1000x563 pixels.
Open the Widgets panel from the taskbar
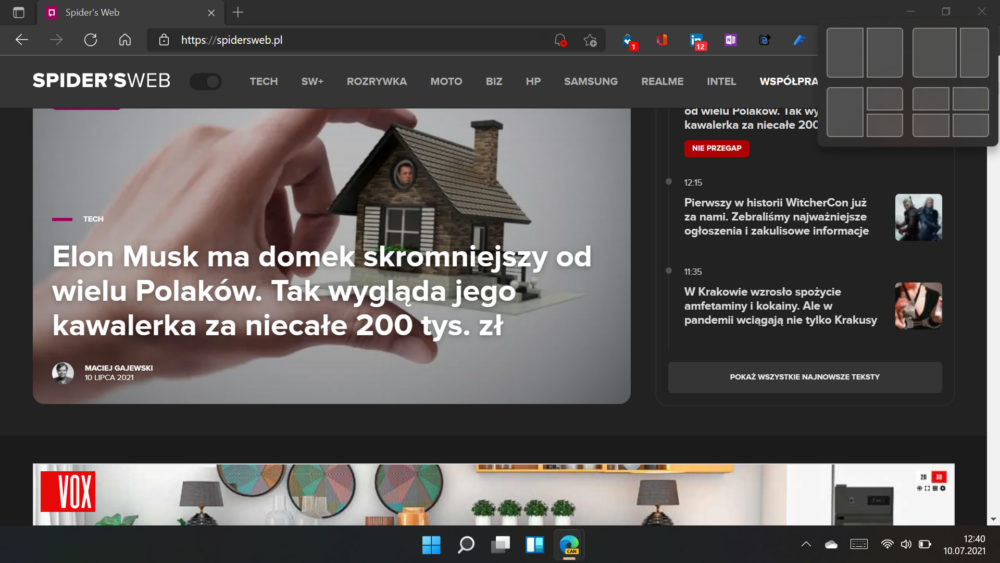coord(534,545)
